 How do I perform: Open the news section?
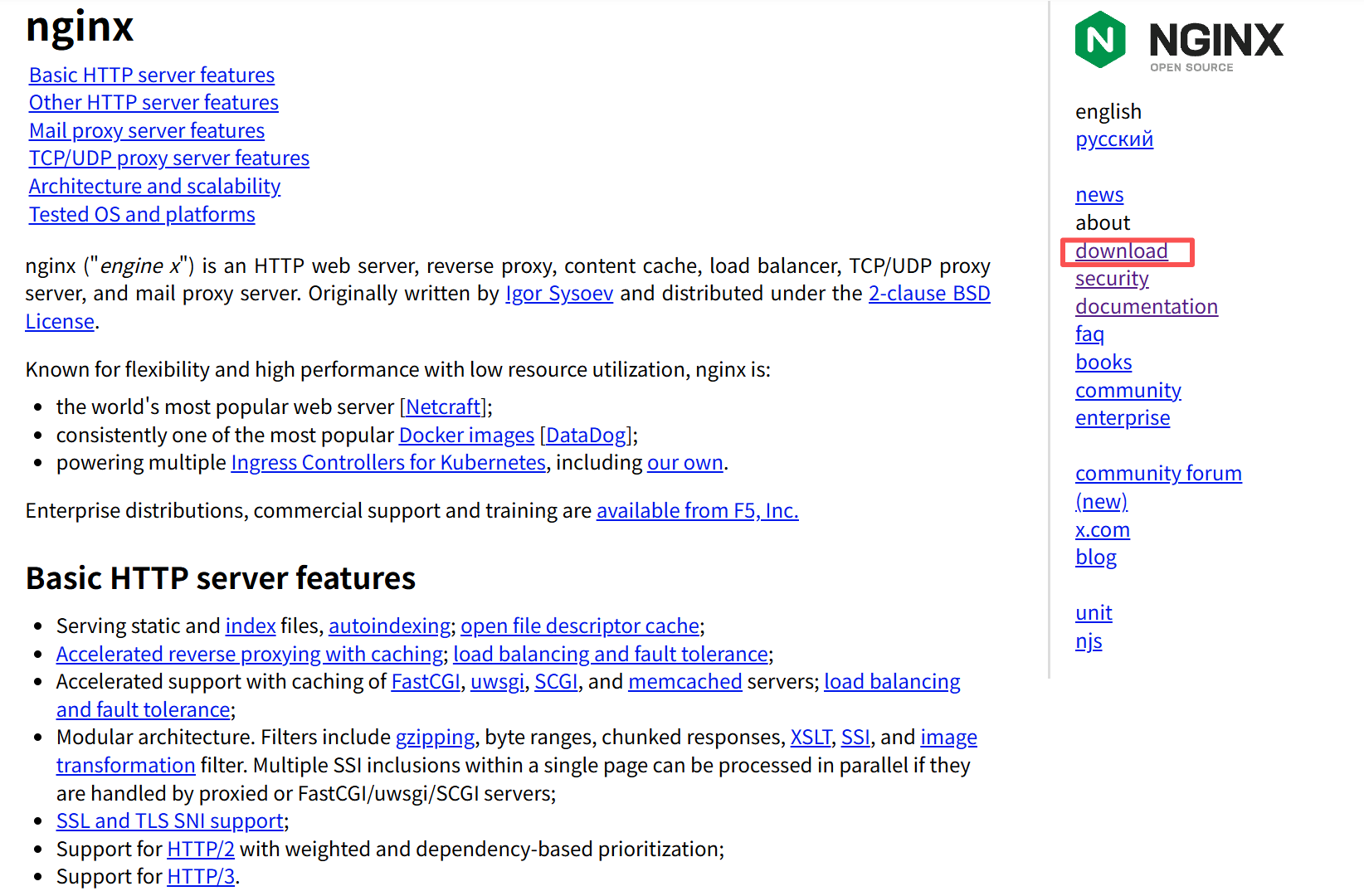[1099, 194]
